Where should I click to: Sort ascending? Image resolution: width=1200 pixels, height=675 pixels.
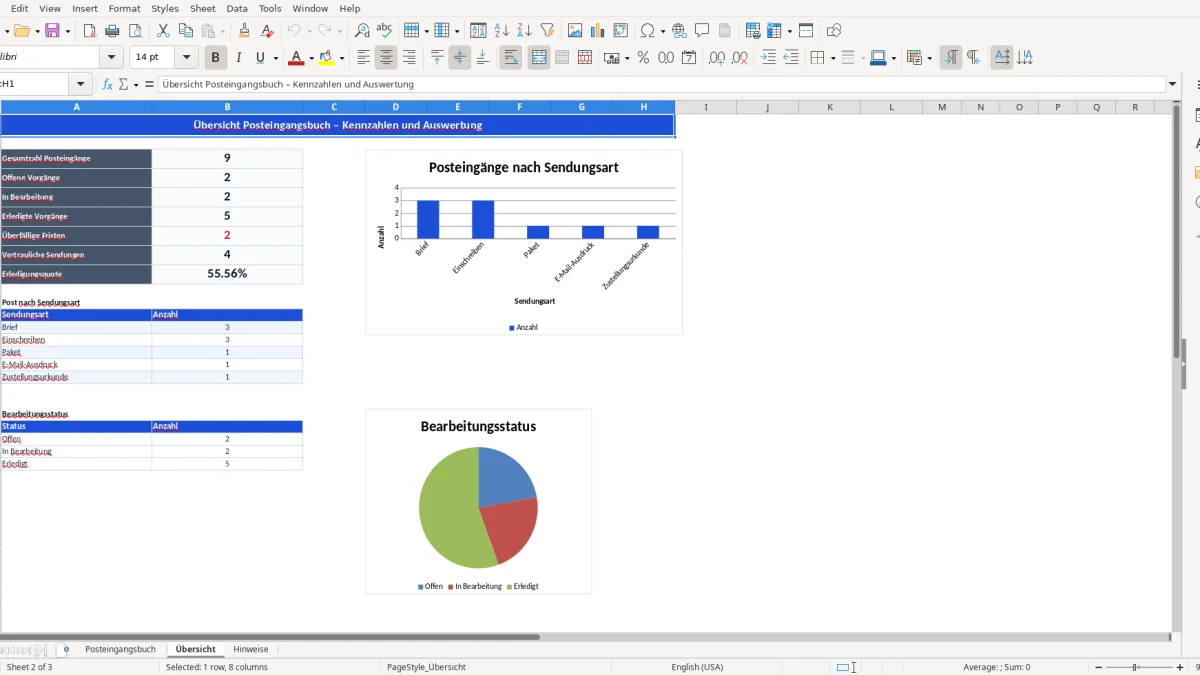pyautogui.click(x=502, y=31)
